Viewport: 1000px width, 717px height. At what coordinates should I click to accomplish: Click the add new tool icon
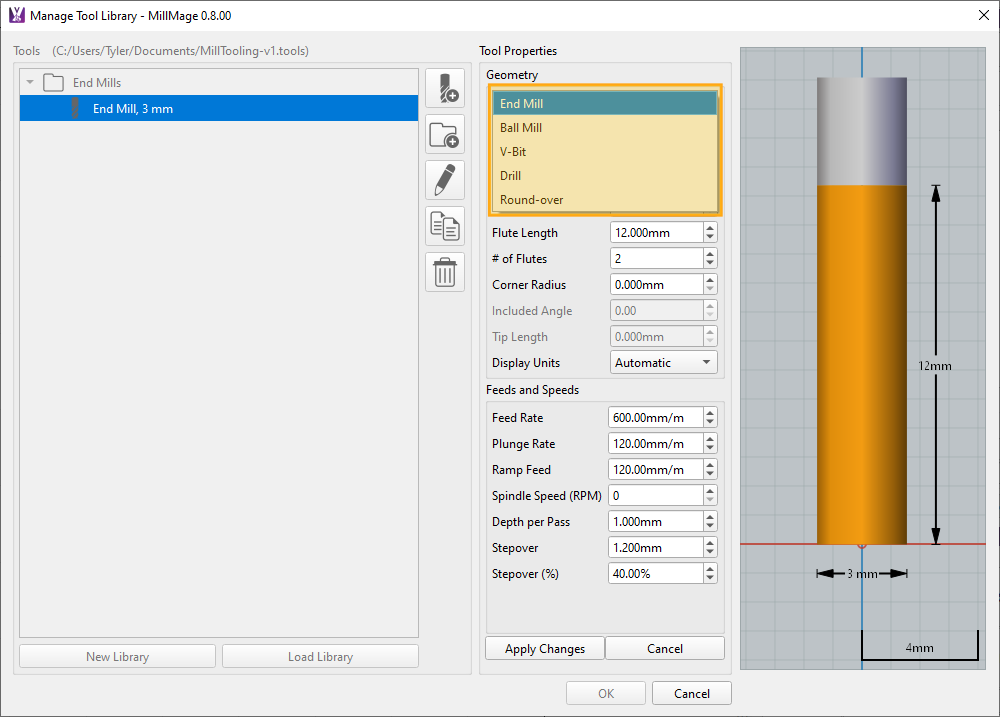click(445, 88)
